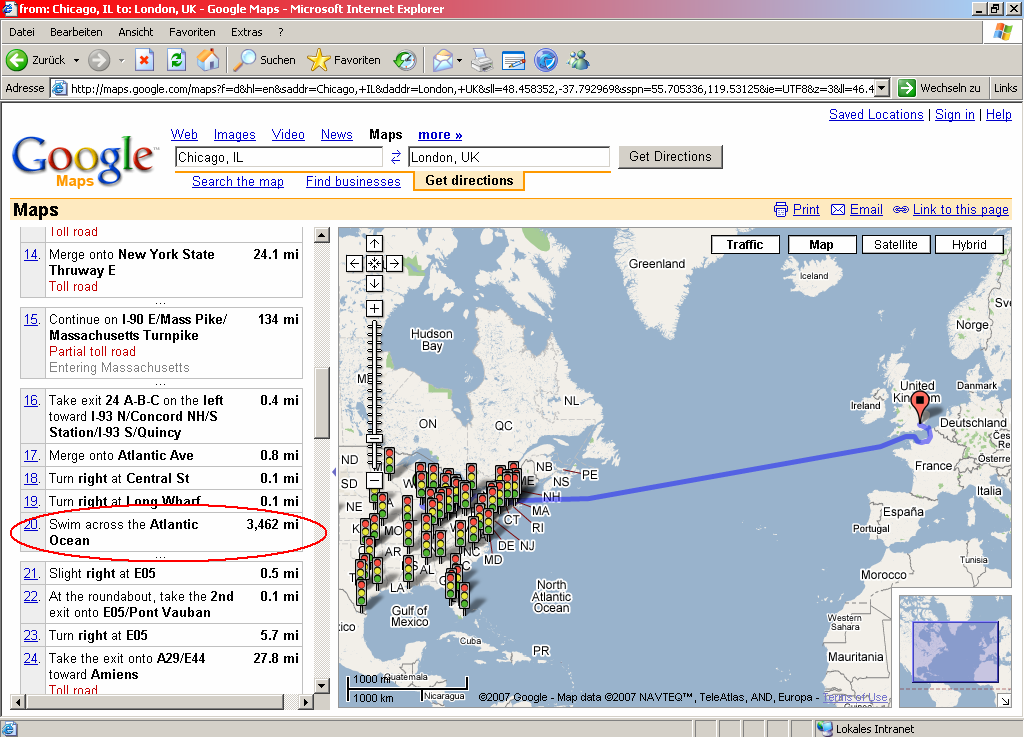Open the Ansicht menu
The width and height of the screenshot is (1024, 737).
pyautogui.click(x=136, y=32)
